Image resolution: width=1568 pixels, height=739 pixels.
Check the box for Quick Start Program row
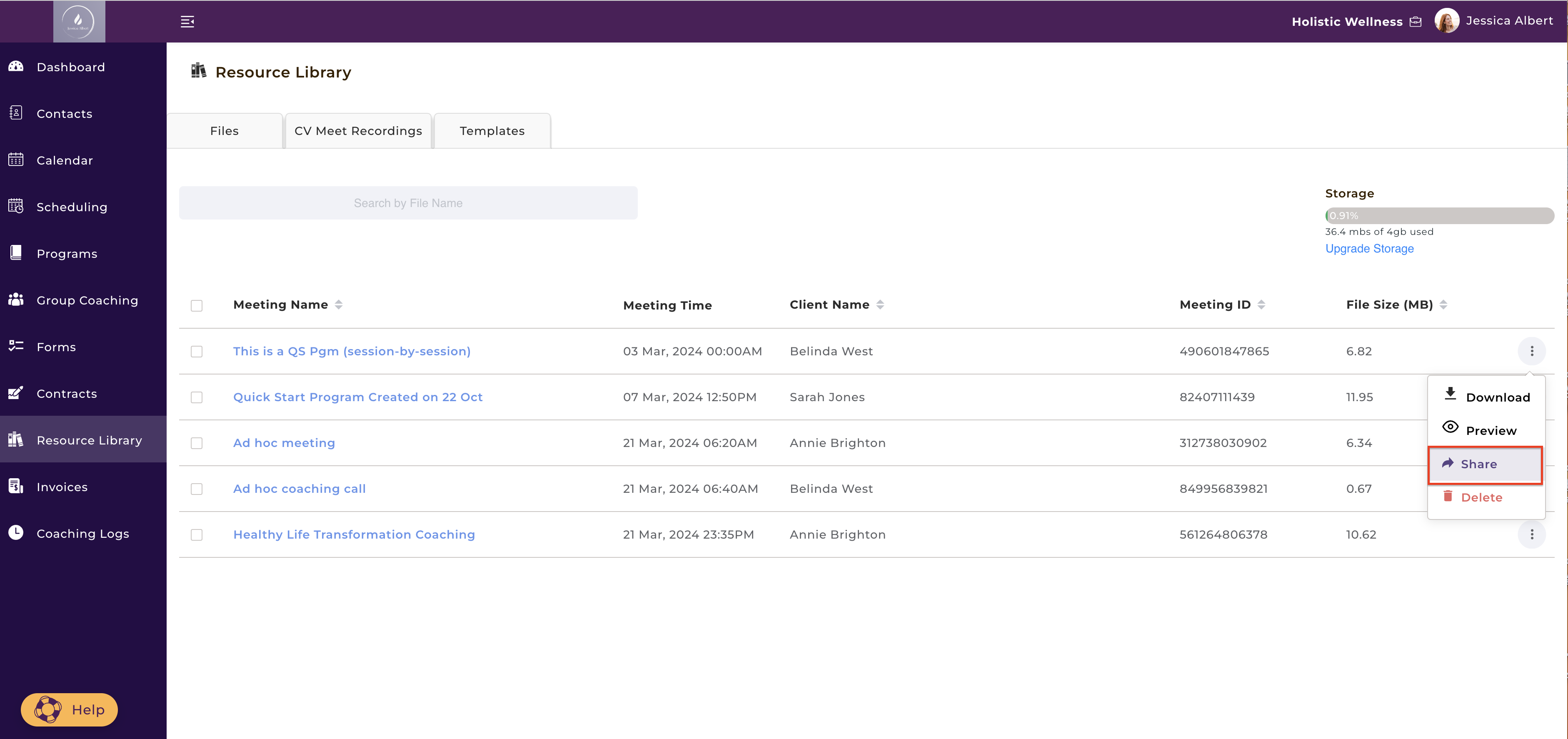click(197, 397)
